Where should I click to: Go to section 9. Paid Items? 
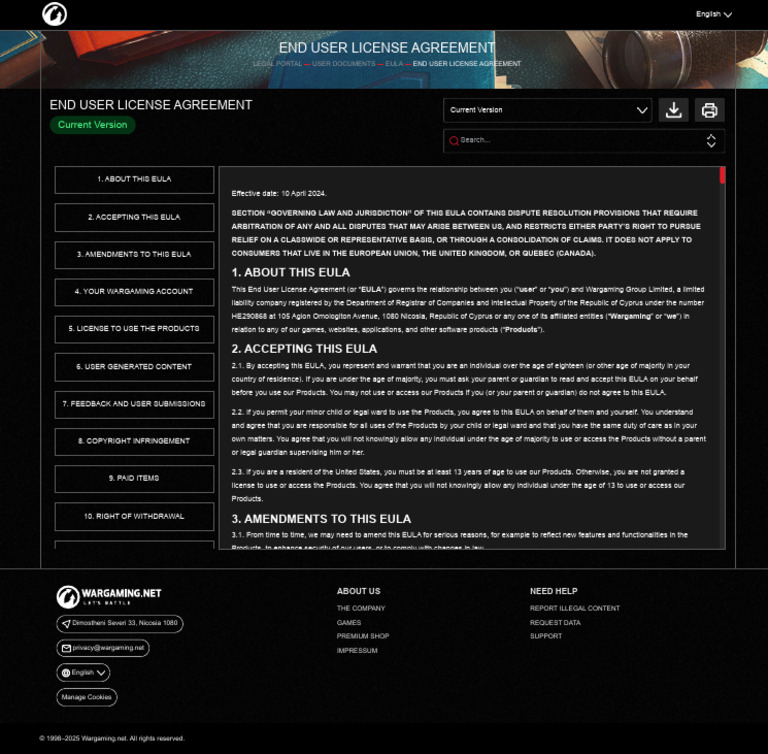134,478
